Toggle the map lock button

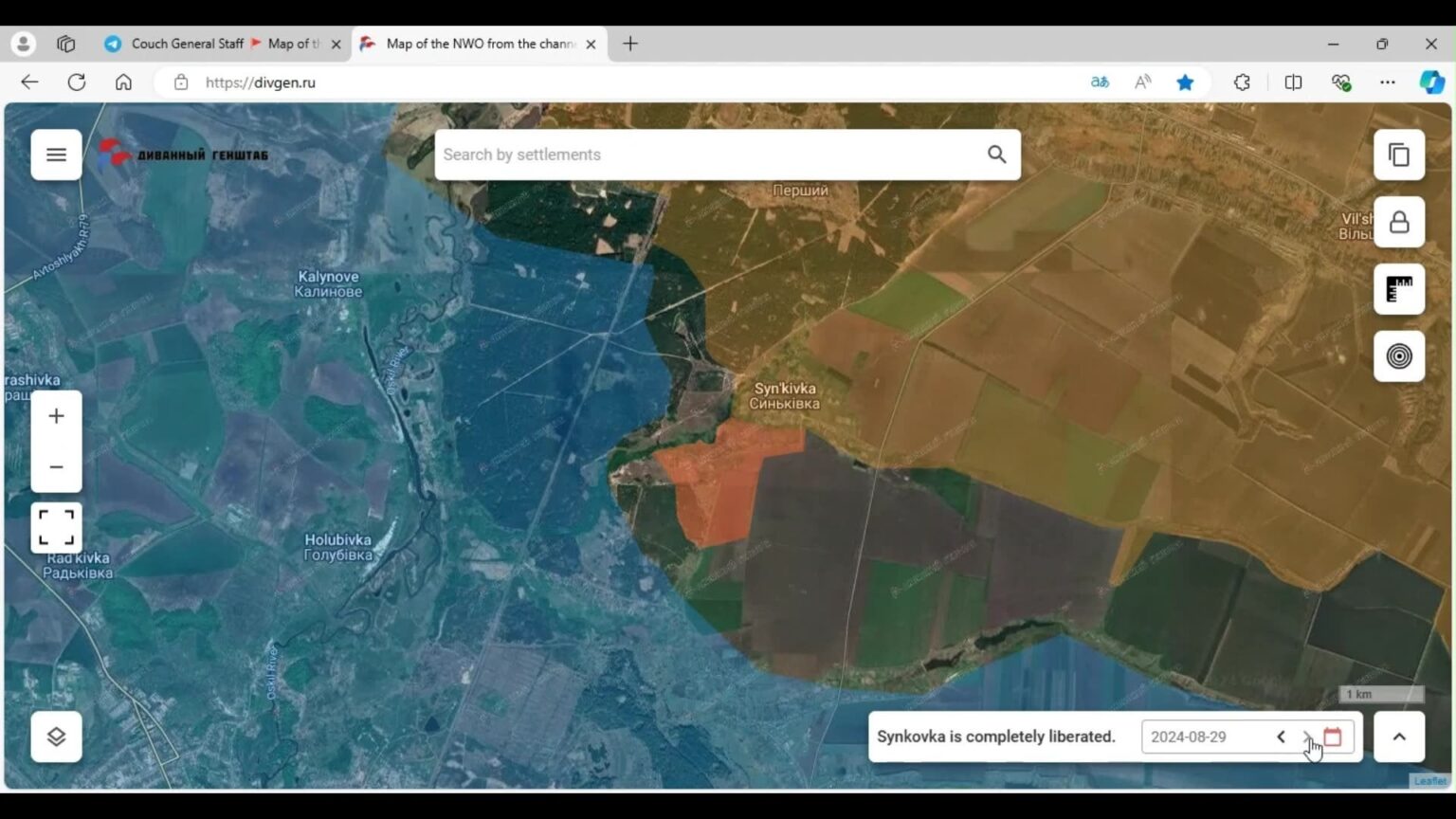[x=1399, y=222]
